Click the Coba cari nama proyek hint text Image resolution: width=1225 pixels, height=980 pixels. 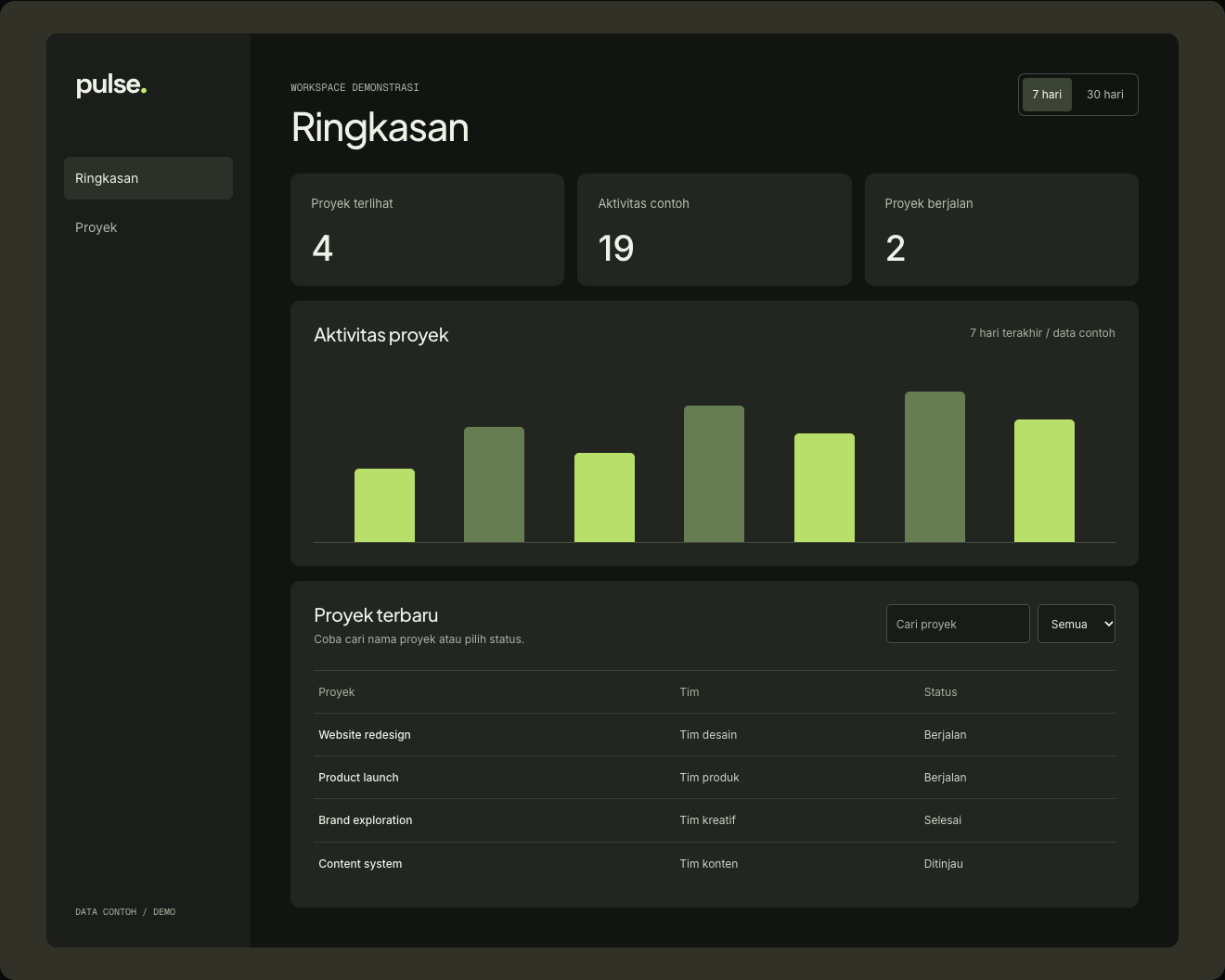coord(419,639)
